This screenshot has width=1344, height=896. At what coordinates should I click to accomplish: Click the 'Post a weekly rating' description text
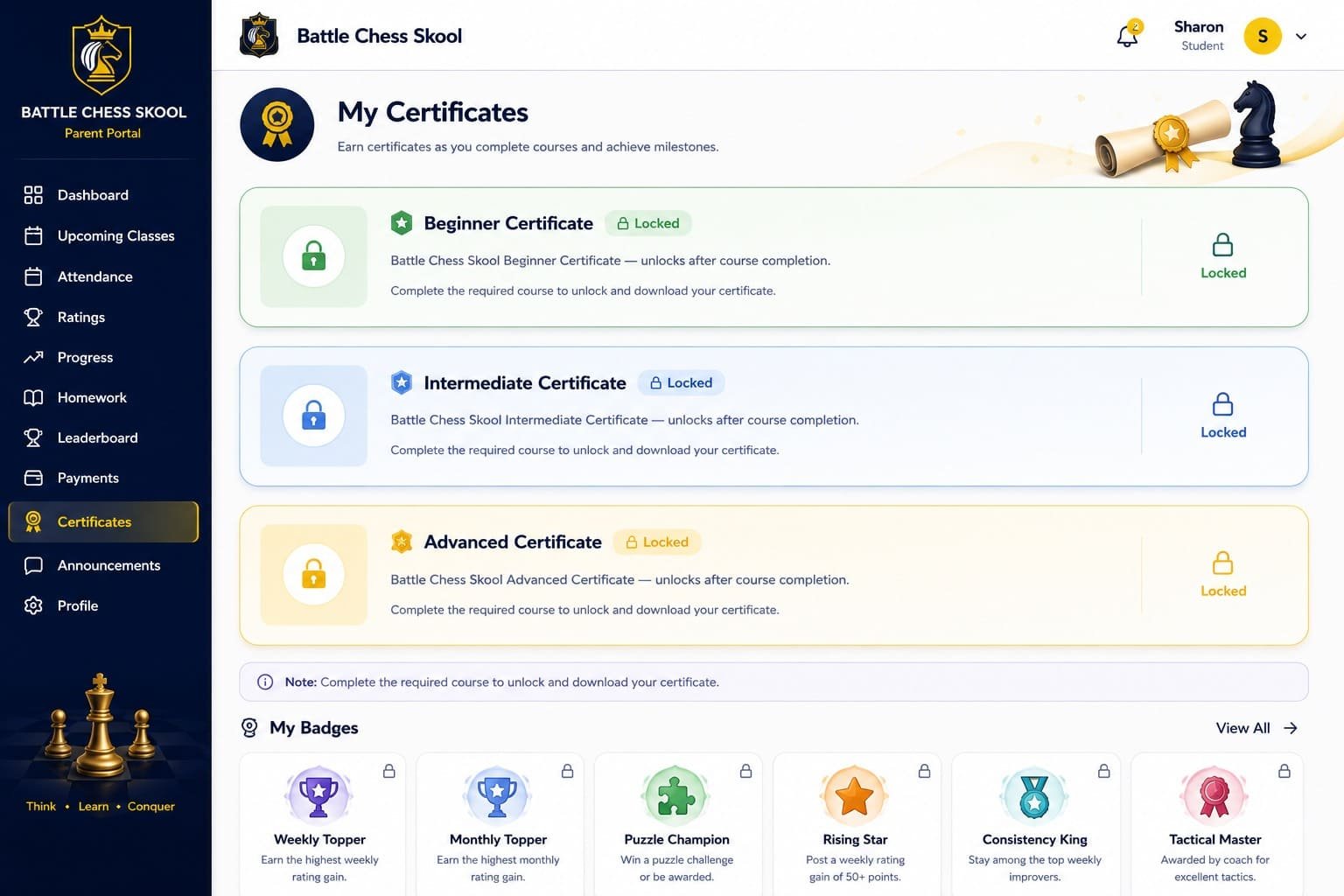(x=855, y=860)
